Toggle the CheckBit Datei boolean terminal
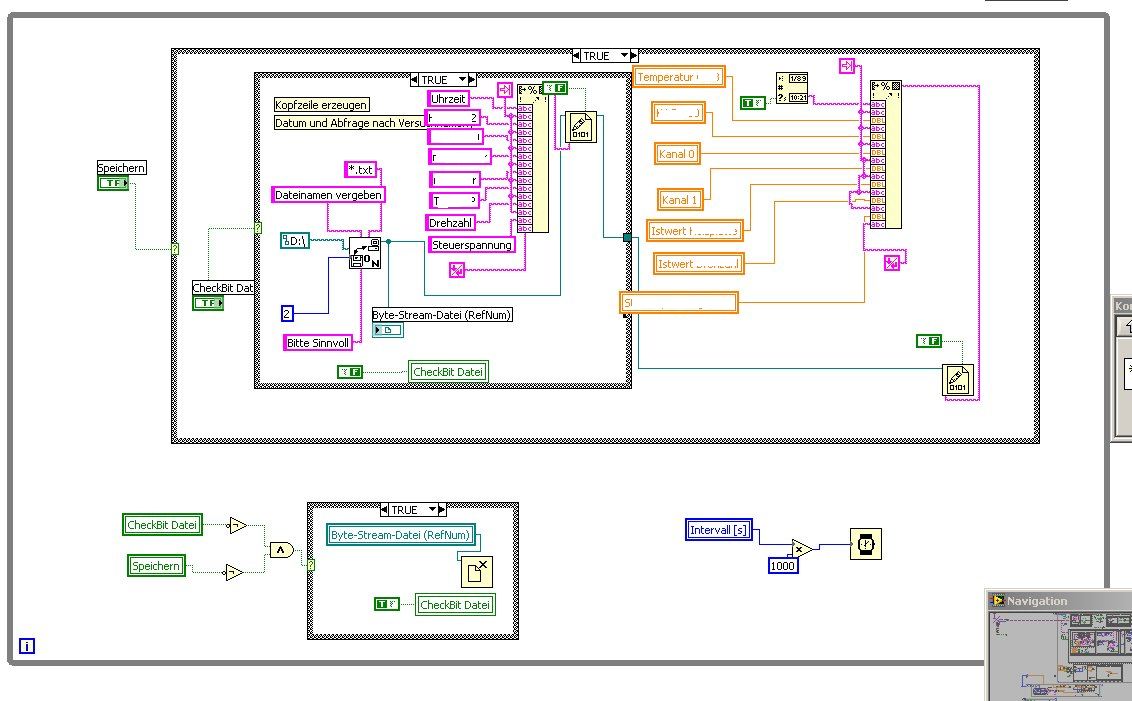Image resolution: width=1132 pixels, height=701 pixels. point(208,303)
